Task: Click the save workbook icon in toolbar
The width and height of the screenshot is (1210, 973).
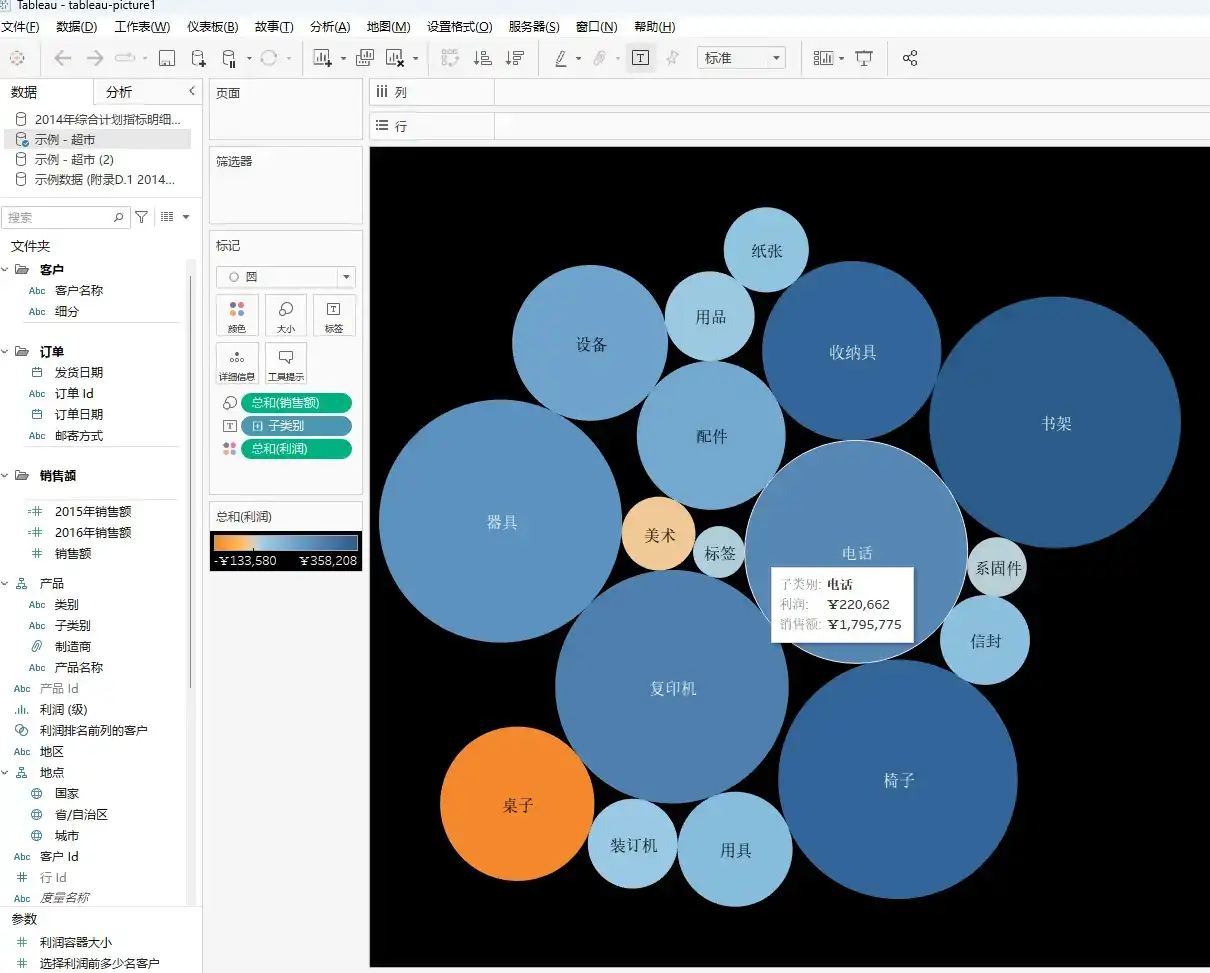Action: click(x=167, y=58)
